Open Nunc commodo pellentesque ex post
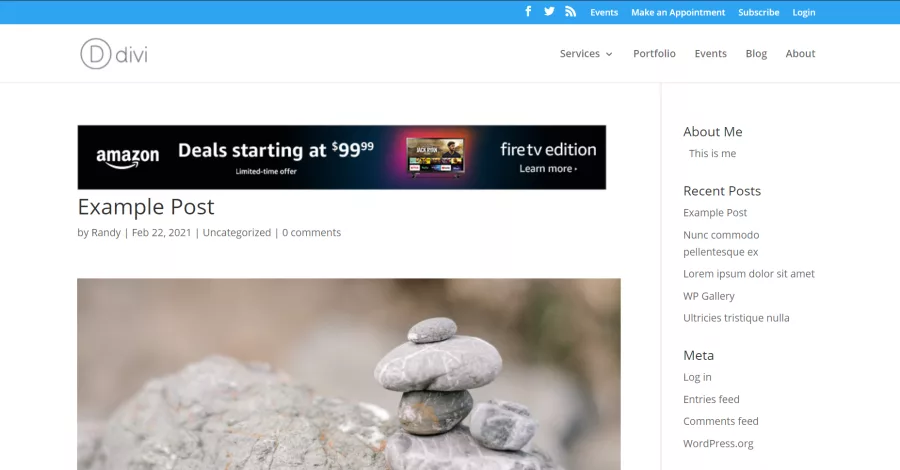 (x=721, y=243)
